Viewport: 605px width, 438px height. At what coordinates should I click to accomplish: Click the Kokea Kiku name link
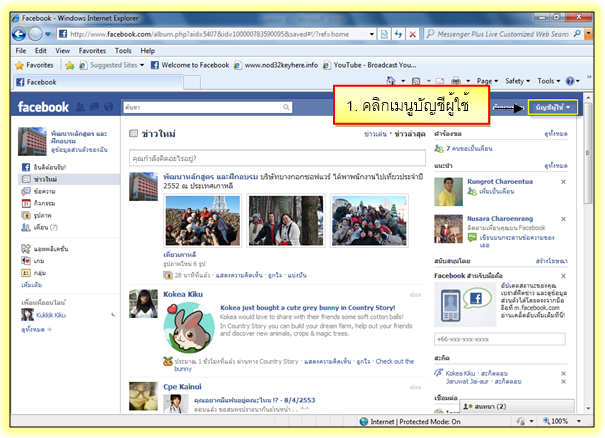coord(183,294)
